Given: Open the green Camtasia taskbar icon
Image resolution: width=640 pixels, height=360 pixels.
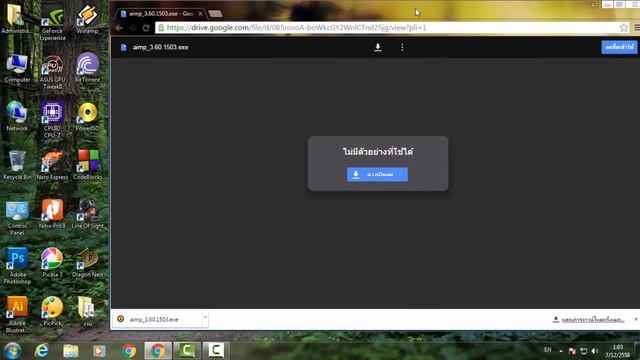Looking at the screenshot, I should pos(187,351).
